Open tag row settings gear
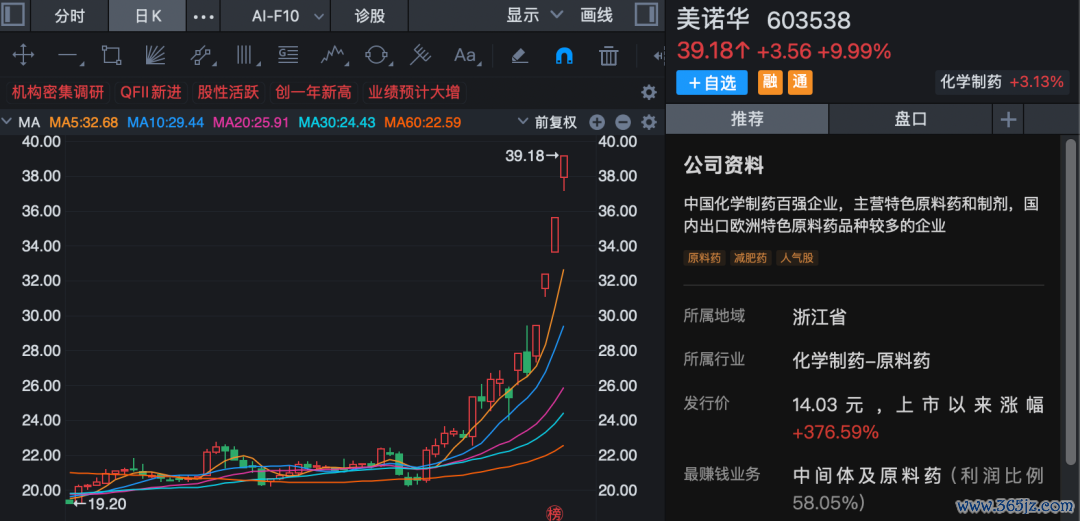Image resolution: width=1080 pixels, height=521 pixels. click(648, 93)
